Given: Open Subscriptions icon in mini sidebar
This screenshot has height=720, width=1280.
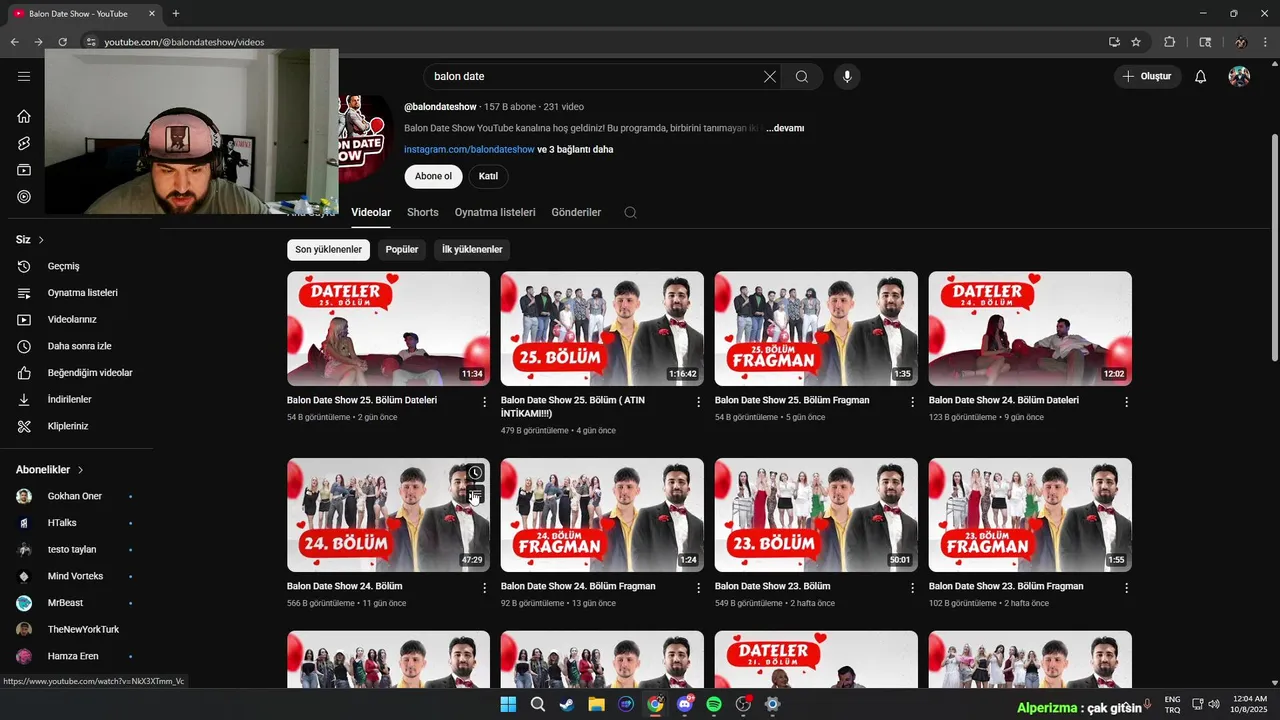Looking at the screenshot, I should (x=24, y=170).
